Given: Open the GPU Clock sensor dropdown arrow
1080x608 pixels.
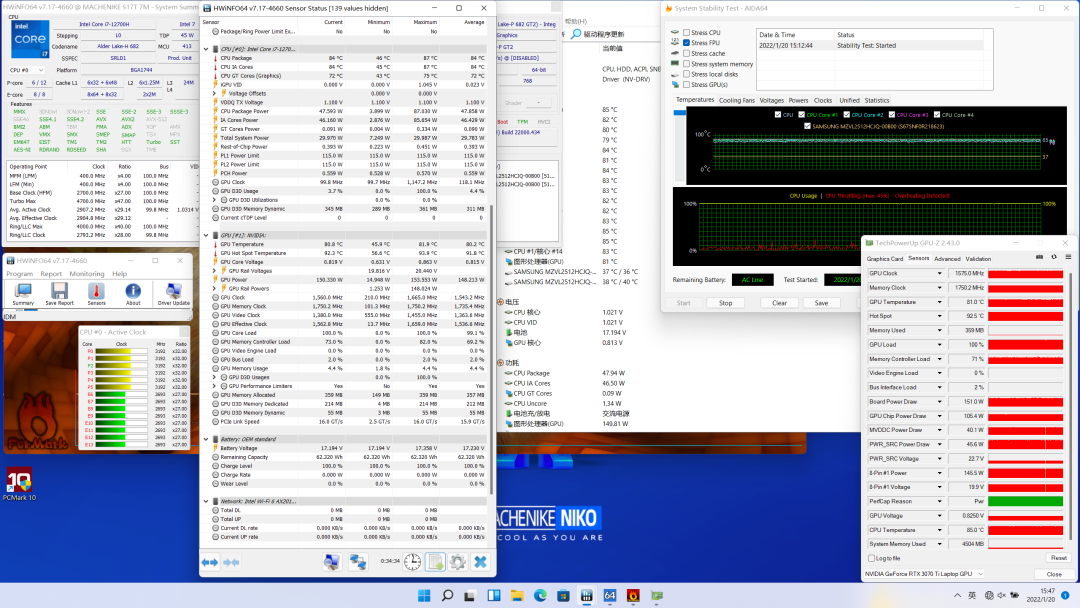Looking at the screenshot, I should click(939, 273).
